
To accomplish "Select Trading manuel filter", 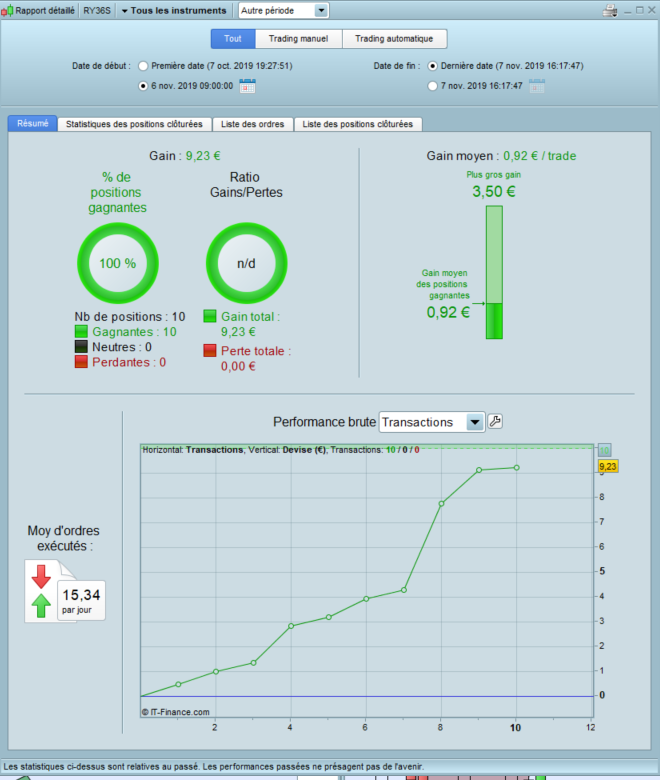I will (298, 38).
